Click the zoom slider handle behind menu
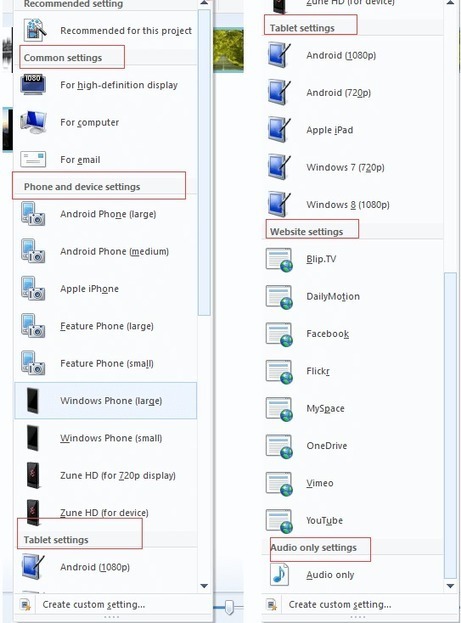The width and height of the screenshot is (461, 623). click(229, 607)
